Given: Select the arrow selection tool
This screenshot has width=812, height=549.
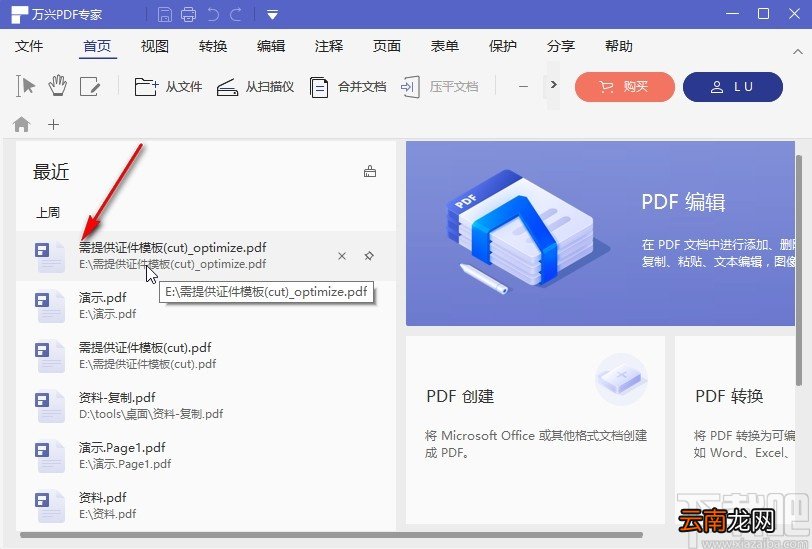Looking at the screenshot, I should (25, 86).
